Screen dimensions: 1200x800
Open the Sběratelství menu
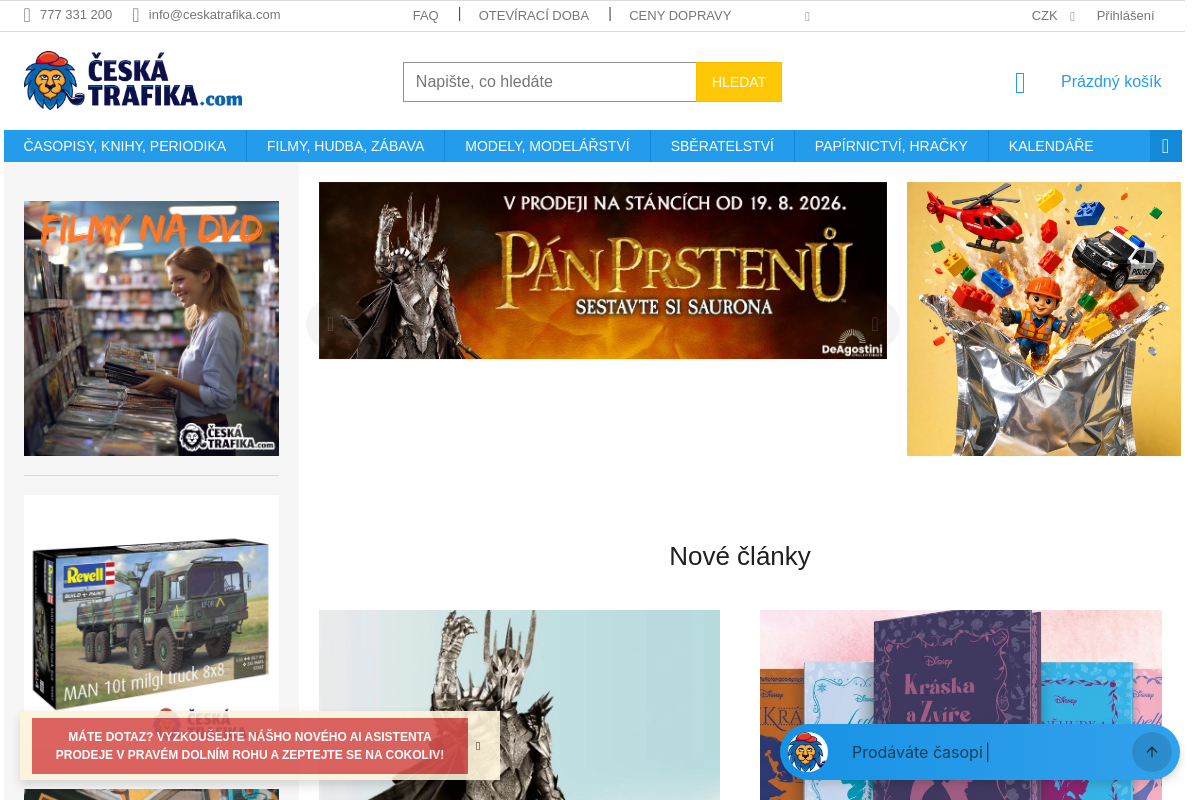coord(722,146)
